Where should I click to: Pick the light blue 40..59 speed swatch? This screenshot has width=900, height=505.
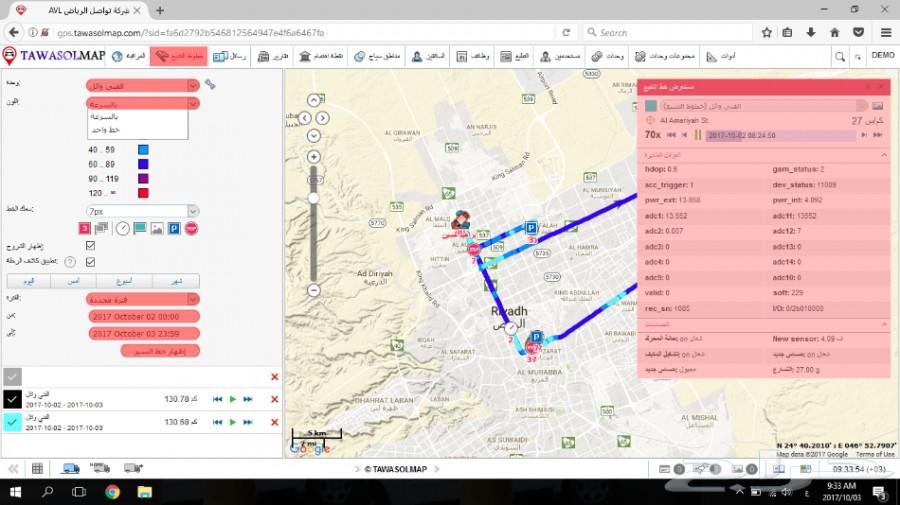pyautogui.click(x=143, y=149)
